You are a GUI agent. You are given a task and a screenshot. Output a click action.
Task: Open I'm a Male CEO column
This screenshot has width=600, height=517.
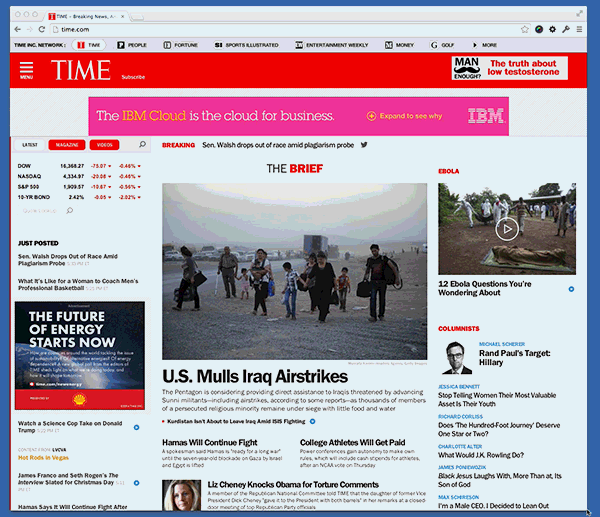[493, 506]
